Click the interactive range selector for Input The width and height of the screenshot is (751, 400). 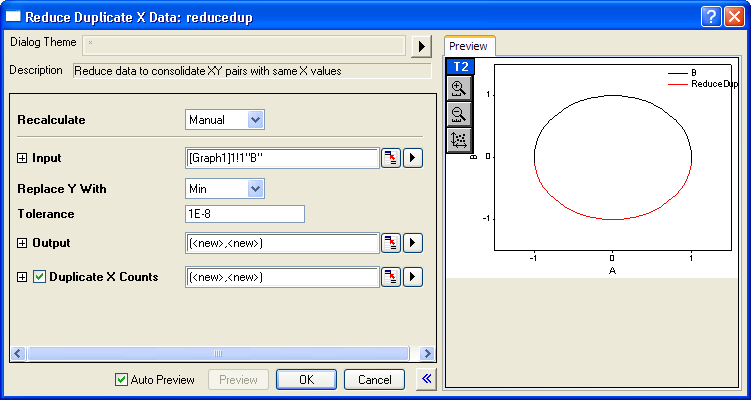coord(390,158)
